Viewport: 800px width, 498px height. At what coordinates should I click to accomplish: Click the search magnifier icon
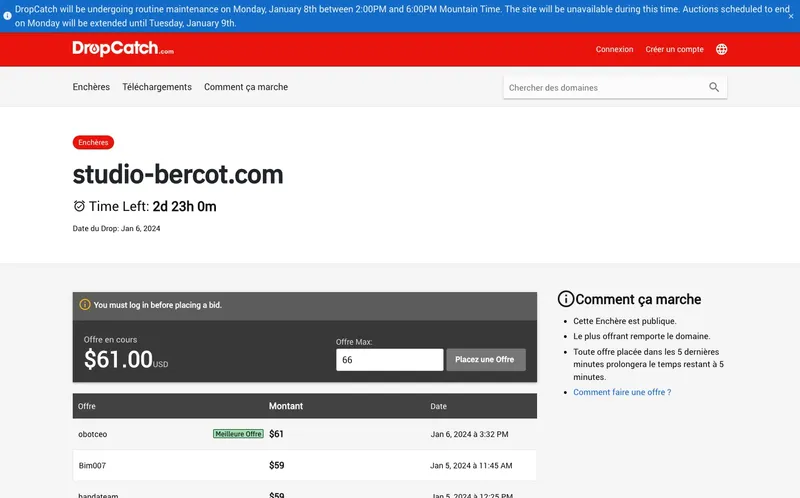click(x=714, y=87)
